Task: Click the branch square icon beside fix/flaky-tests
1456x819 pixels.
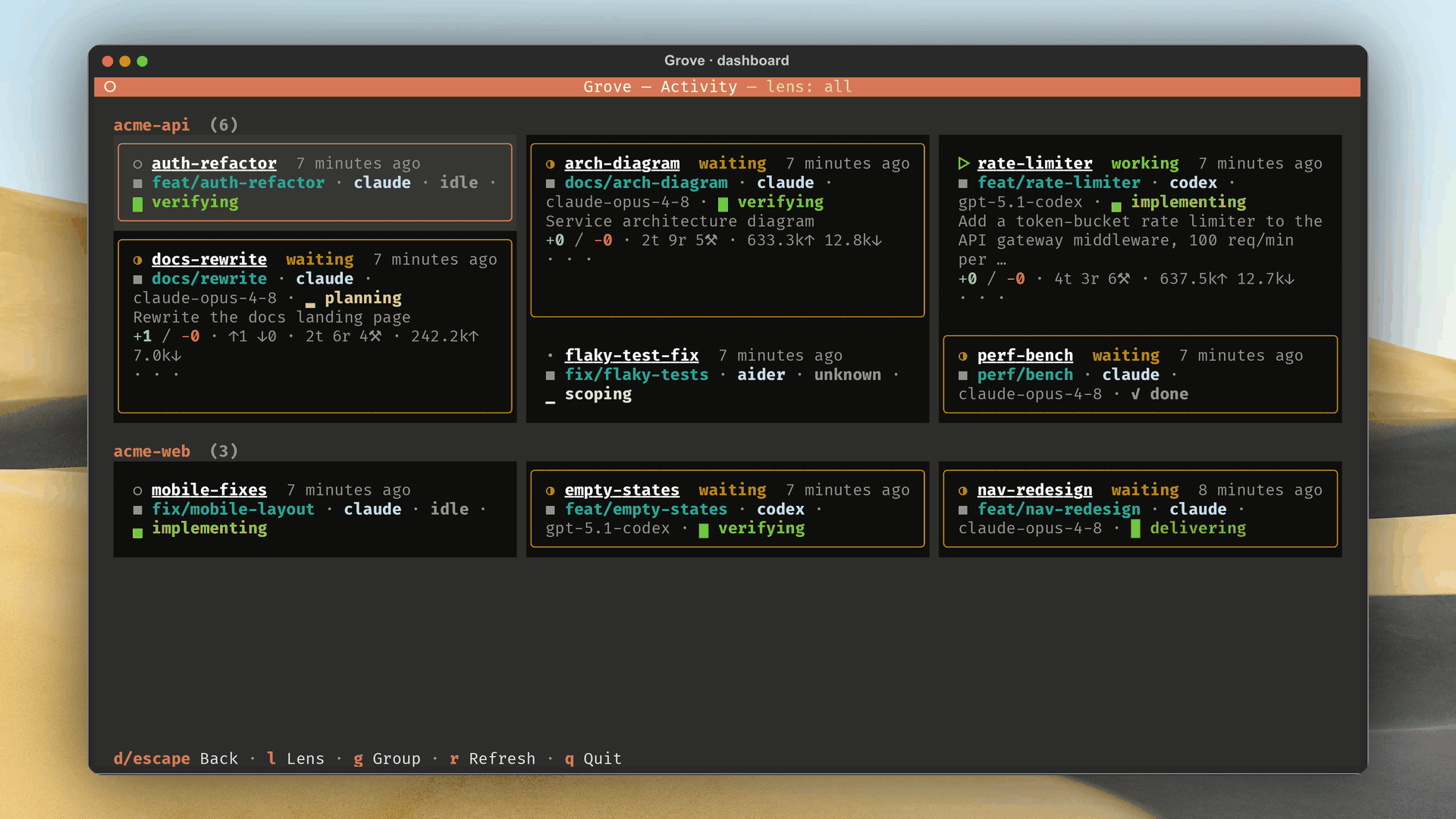Action: [x=550, y=375]
